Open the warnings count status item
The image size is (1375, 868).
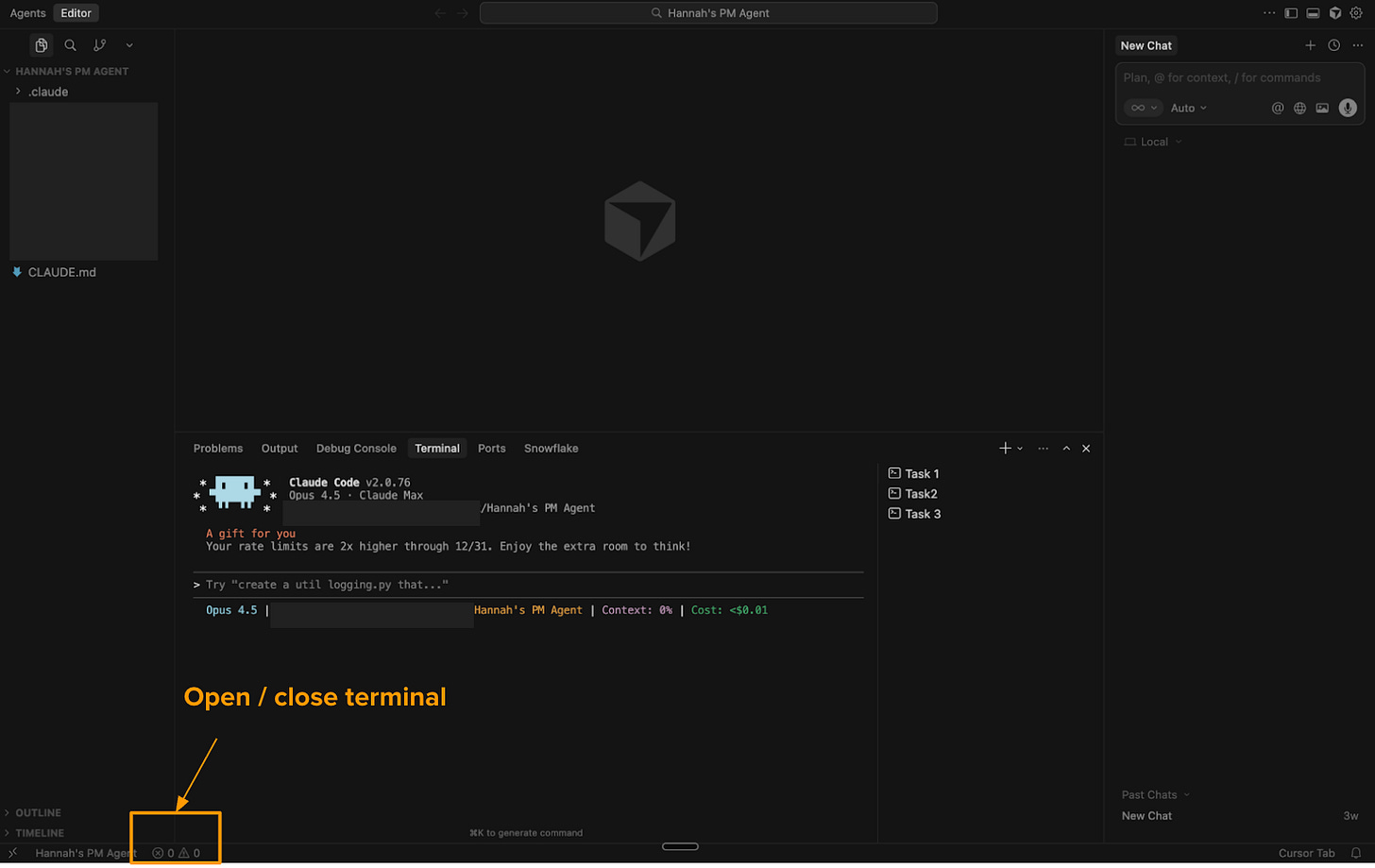click(190, 853)
